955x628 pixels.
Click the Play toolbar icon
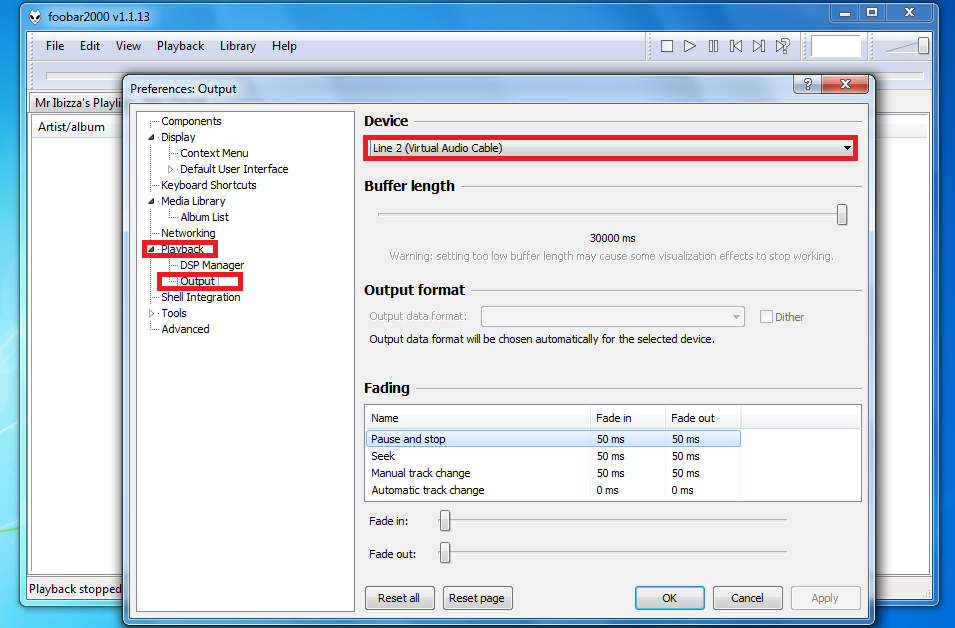[x=689, y=46]
